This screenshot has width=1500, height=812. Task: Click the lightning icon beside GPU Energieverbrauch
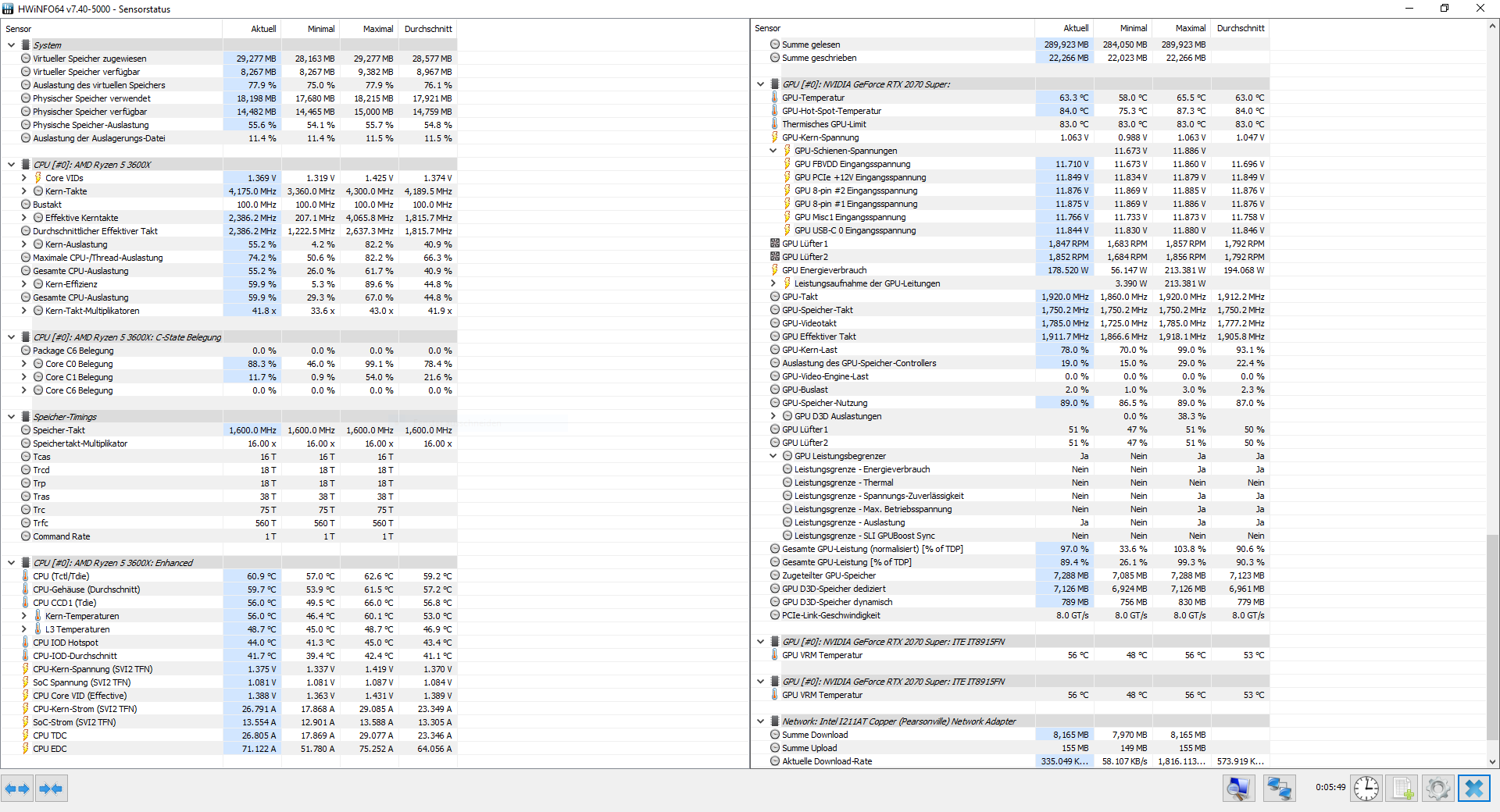pos(775,270)
